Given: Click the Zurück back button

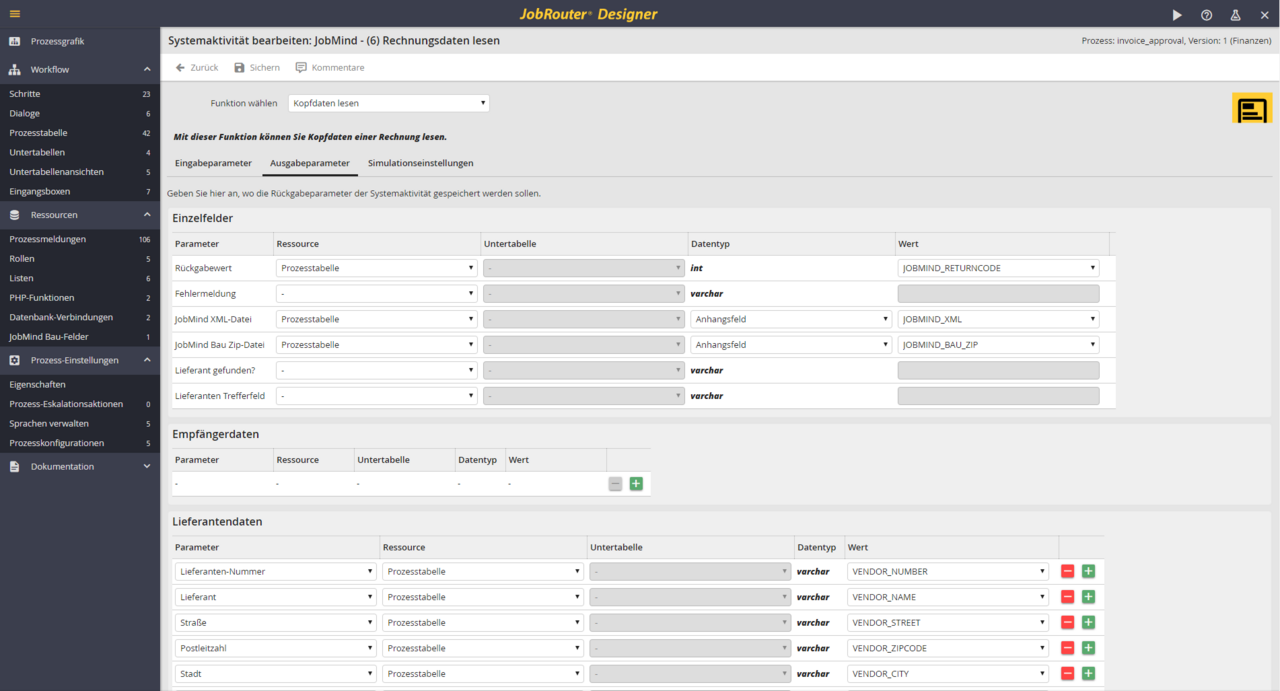Looking at the screenshot, I should tap(197, 68).
